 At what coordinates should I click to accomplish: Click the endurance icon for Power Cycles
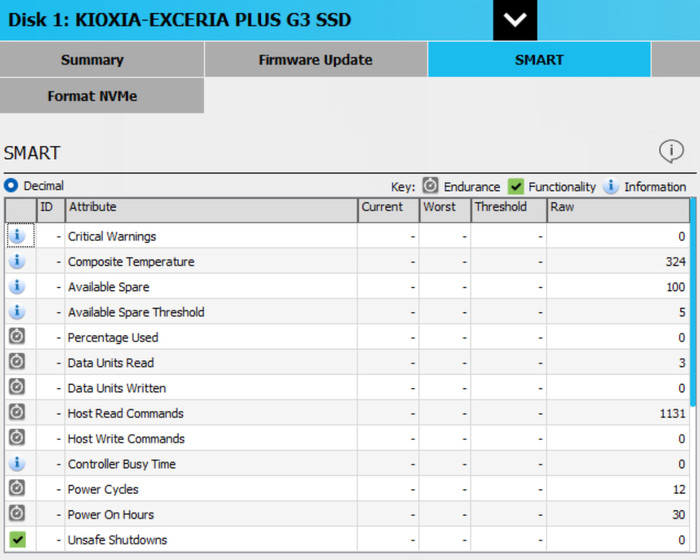17,488
